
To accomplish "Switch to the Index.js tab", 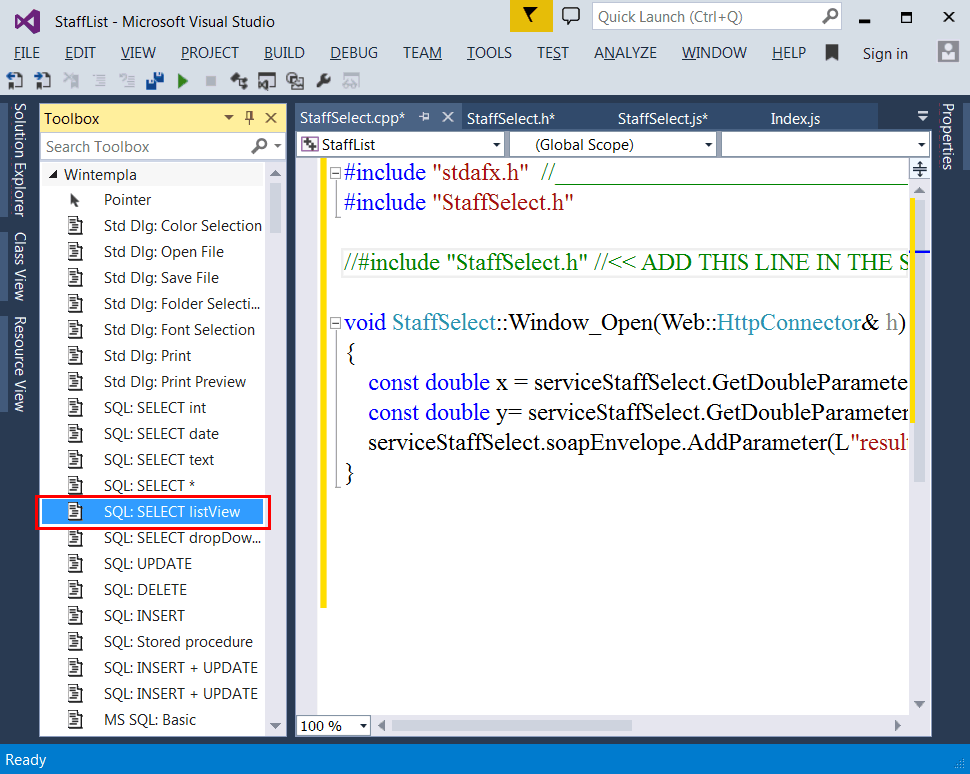I will click(x=796, y=119).
